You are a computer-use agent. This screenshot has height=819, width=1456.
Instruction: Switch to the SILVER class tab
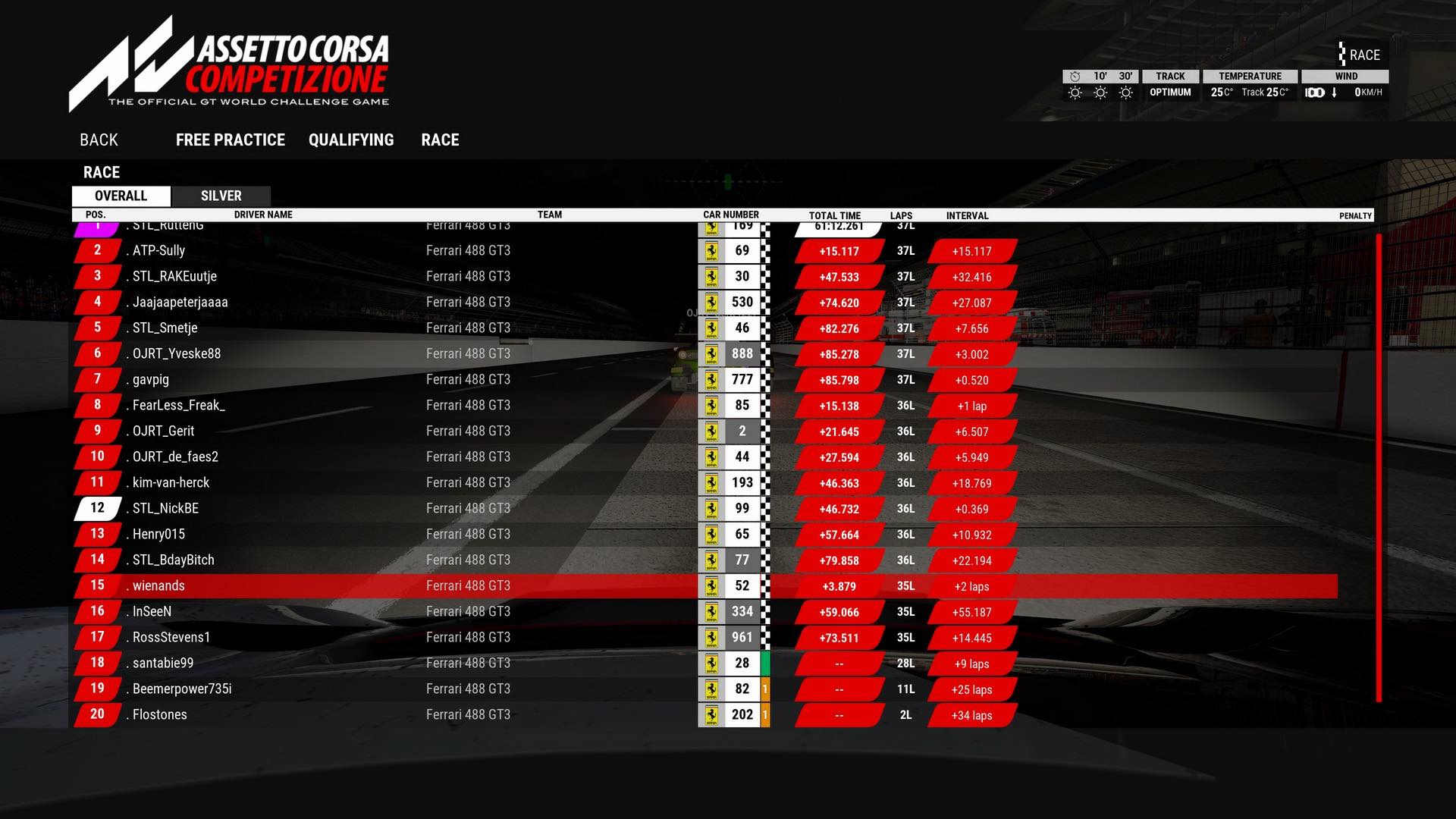point(221,196)
